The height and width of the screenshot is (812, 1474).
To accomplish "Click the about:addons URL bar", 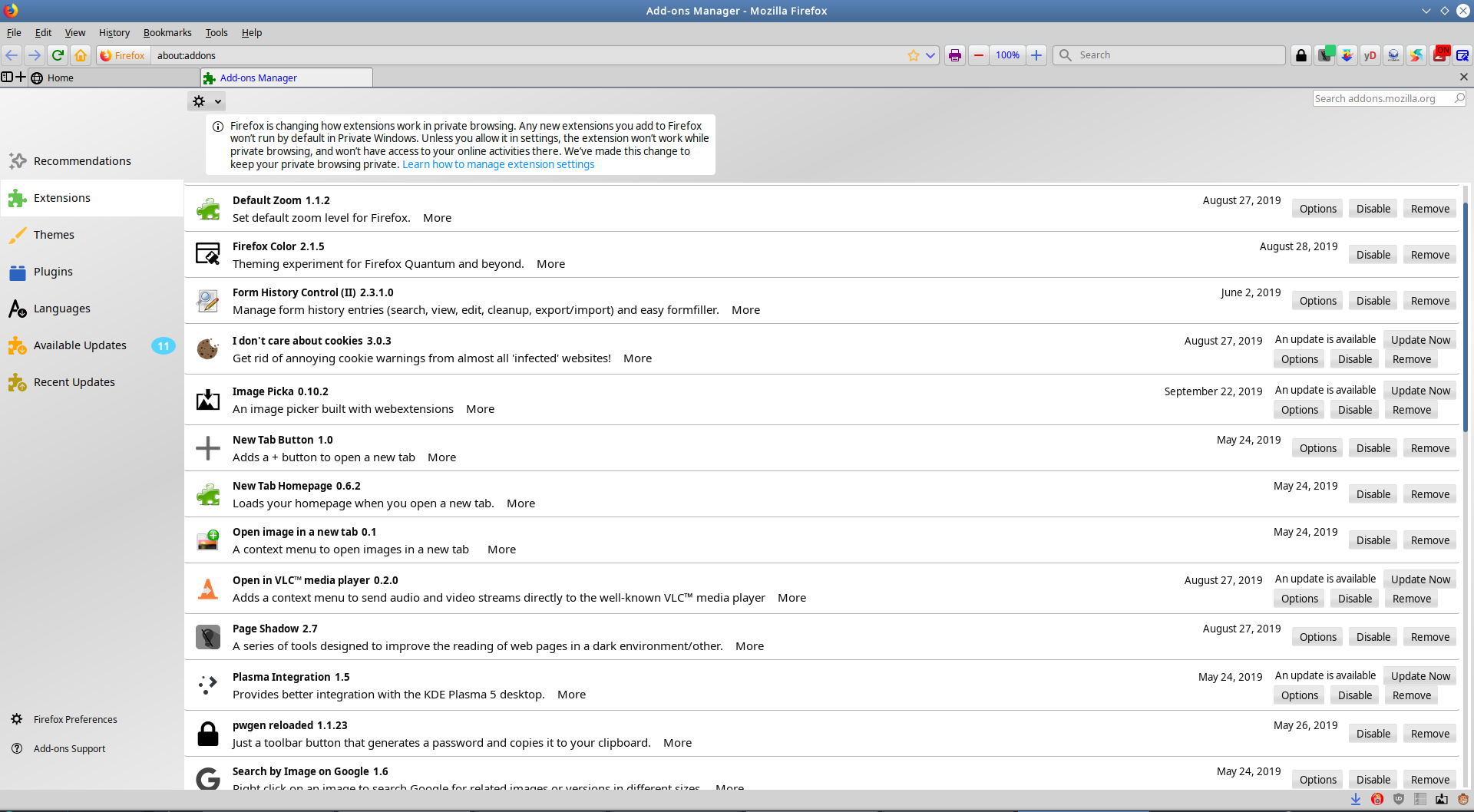I will coord(530,55).
